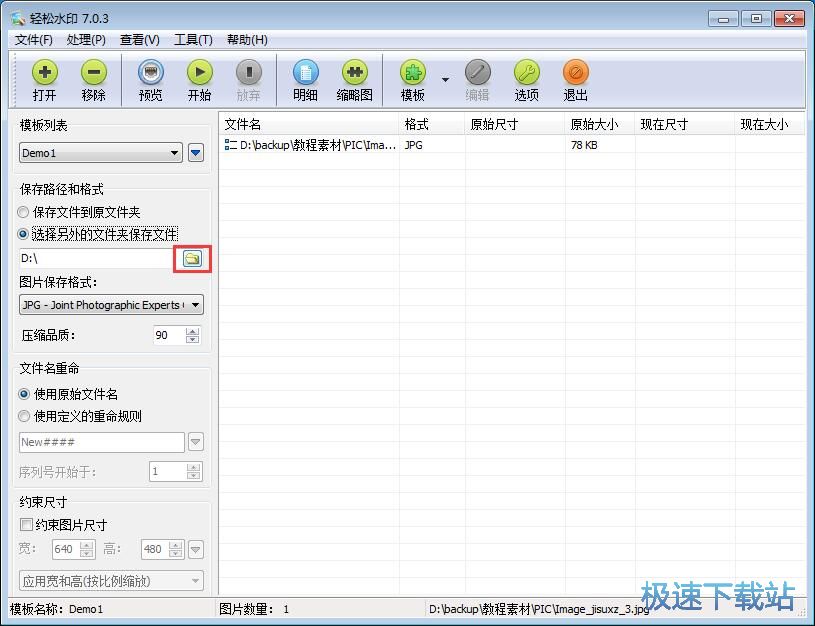Adjust the 高 480 height spinner arrows

176,549
